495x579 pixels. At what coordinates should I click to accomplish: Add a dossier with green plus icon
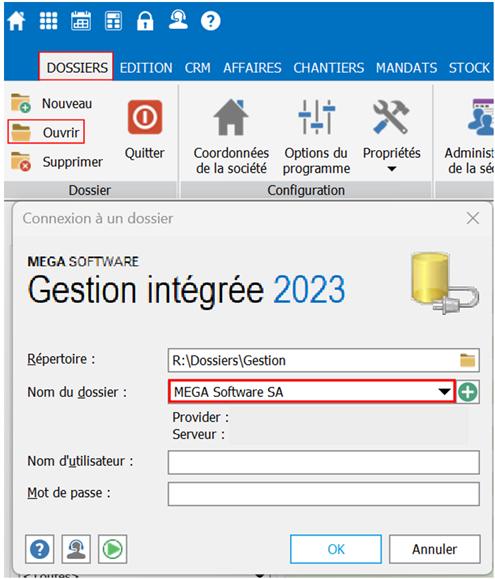tap(468, 392)
